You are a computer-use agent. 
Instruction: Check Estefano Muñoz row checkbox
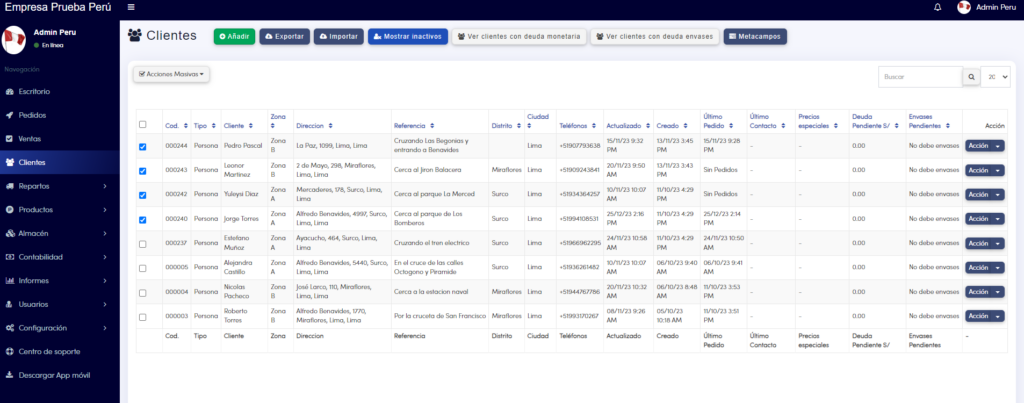click(143, 244)
